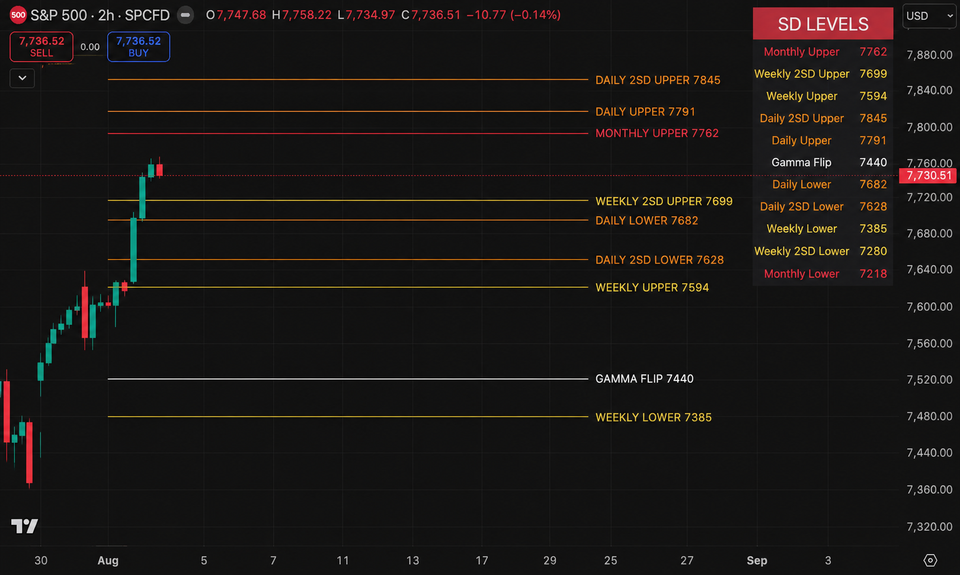Click the red S&P 500 symbol logo

(x=18, y=15)
